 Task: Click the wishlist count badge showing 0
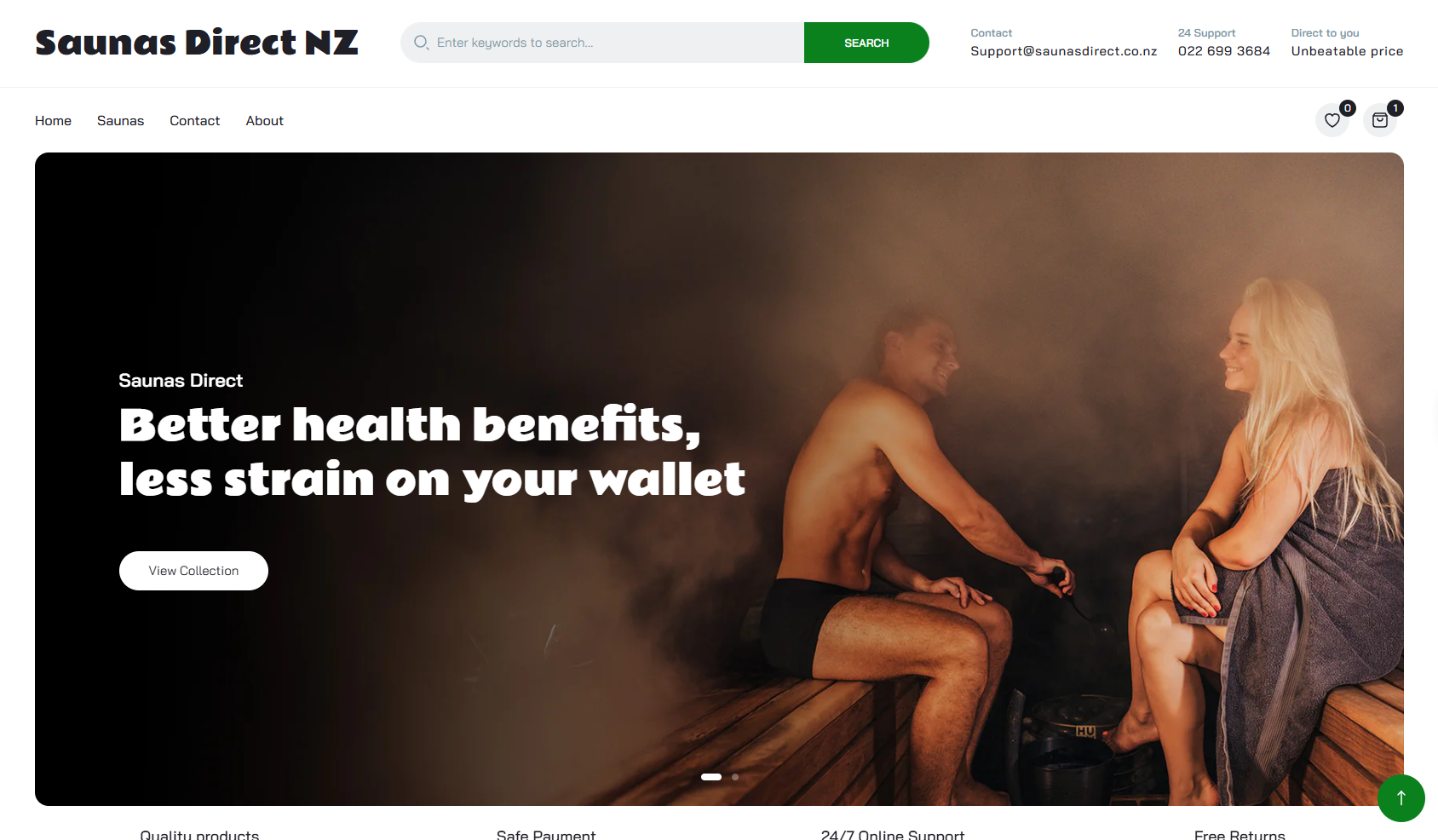[1348, 107]
